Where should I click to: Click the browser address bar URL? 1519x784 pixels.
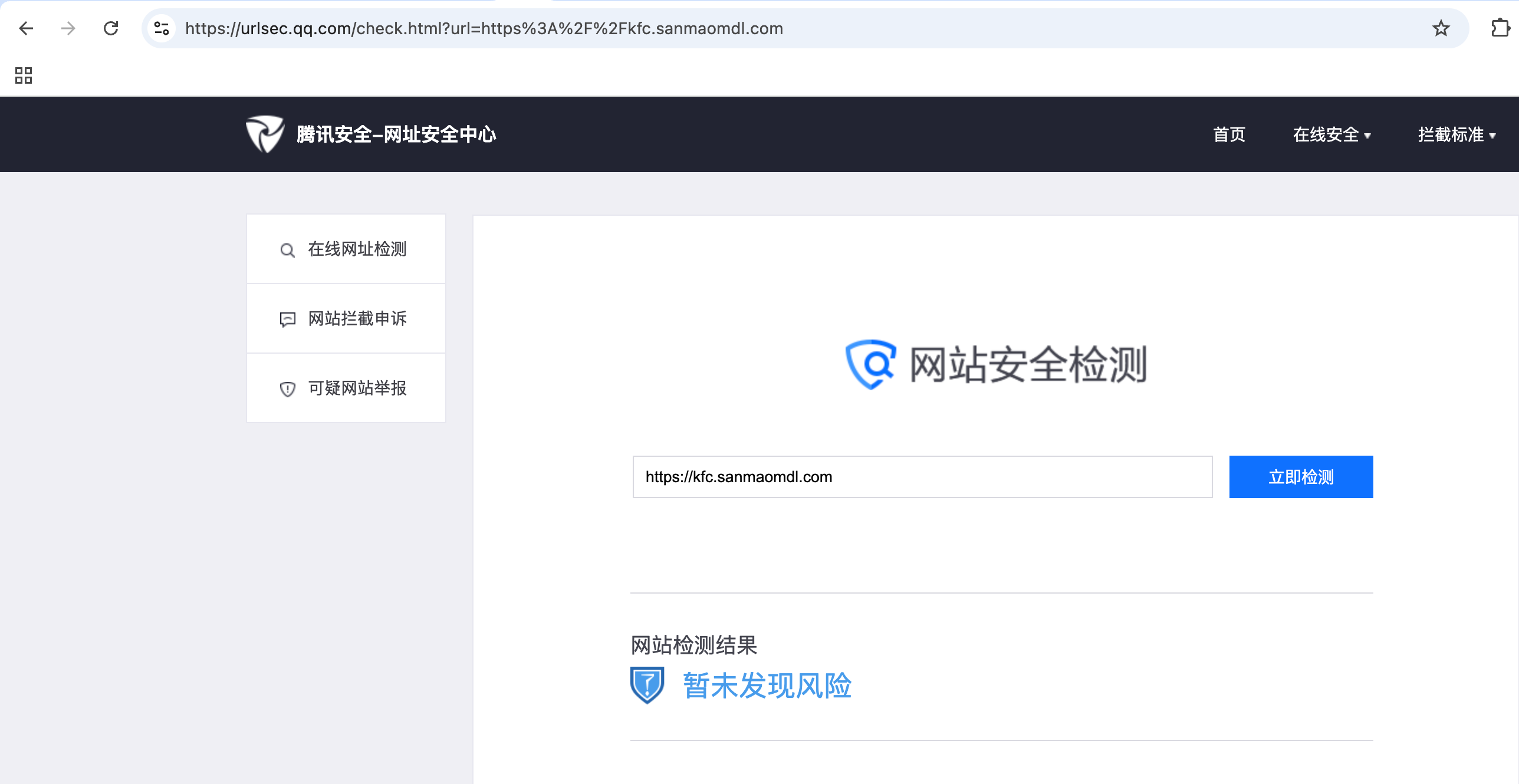[x=484, y=28]
